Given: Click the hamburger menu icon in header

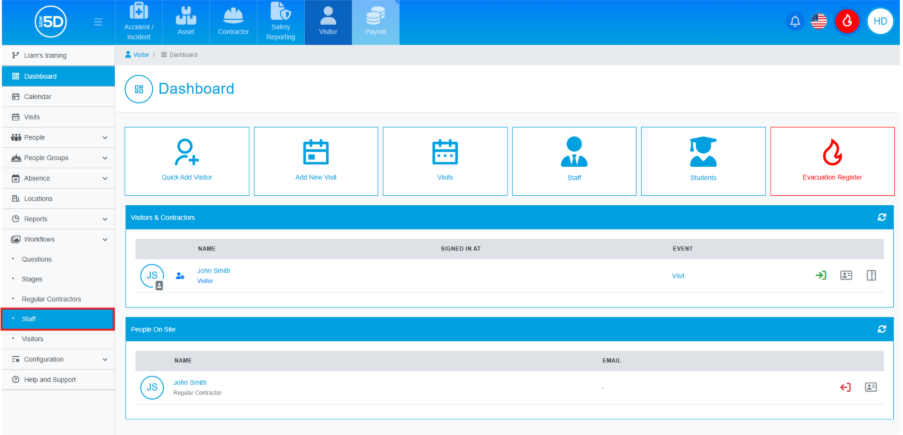Looking at the screenshot, I should click(97, 21).
